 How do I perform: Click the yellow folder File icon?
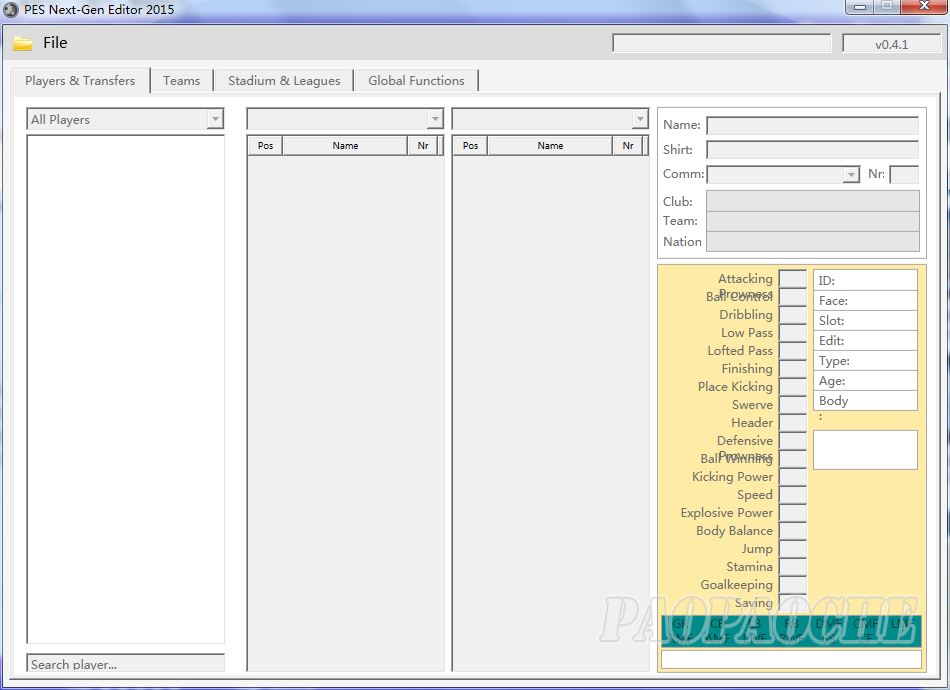click(x=23, y=43)
